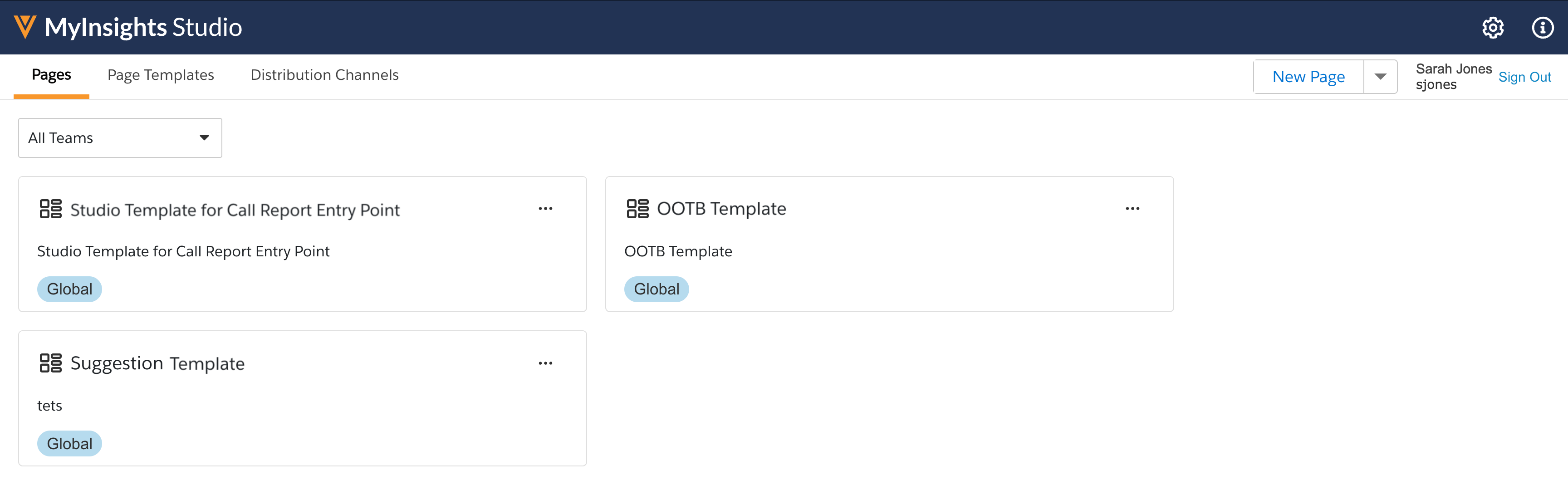Open the Suggestion Template page title
Image resolution: width=1568 pixels, height=490 pixels.
(x=157, y=363)
